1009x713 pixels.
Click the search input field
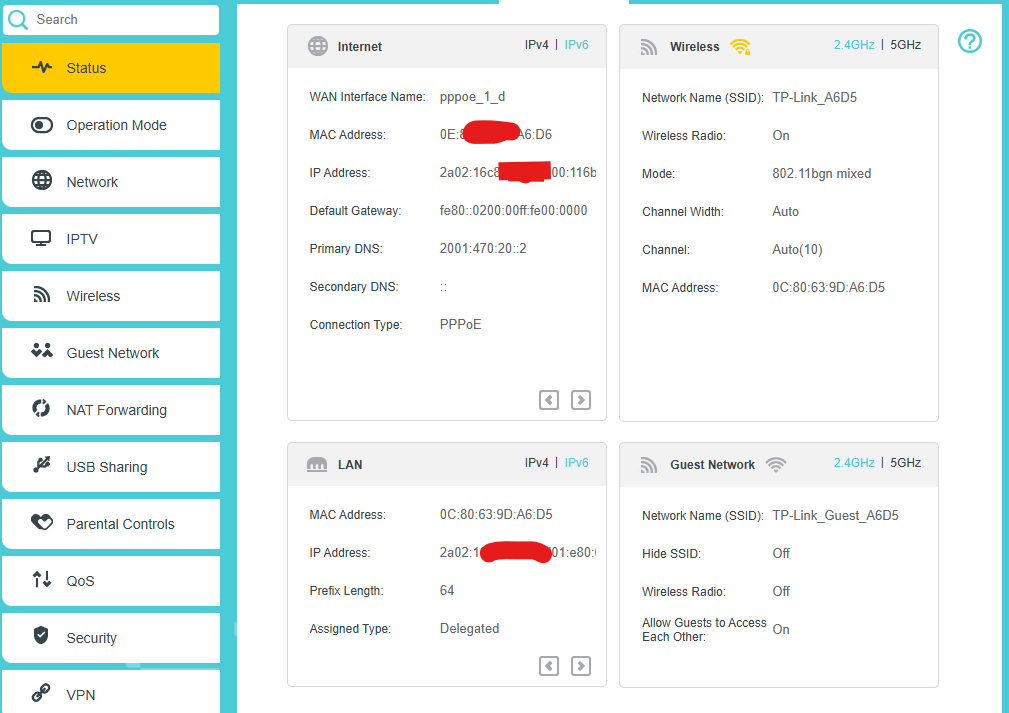pos(110,20)
